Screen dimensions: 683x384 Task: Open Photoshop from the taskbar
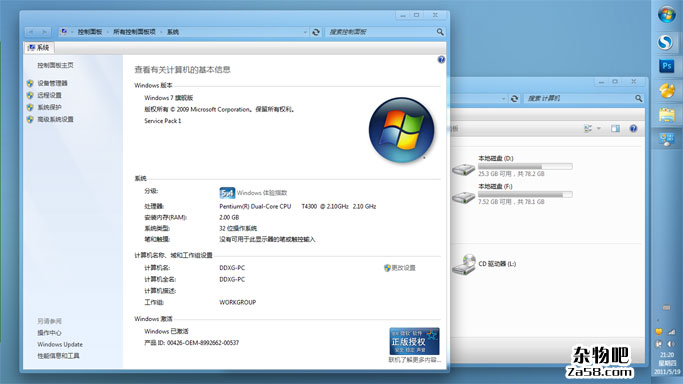[x=667, y=66]
